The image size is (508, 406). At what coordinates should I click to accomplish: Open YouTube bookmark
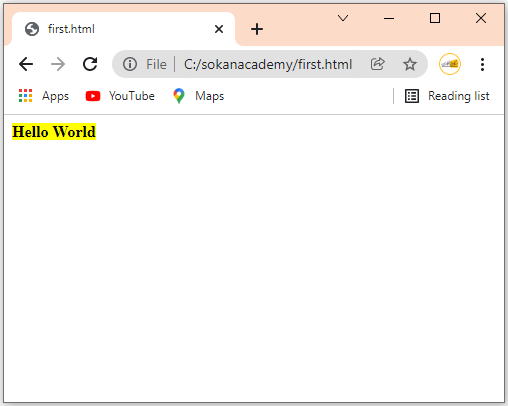[x=120, y=96]
